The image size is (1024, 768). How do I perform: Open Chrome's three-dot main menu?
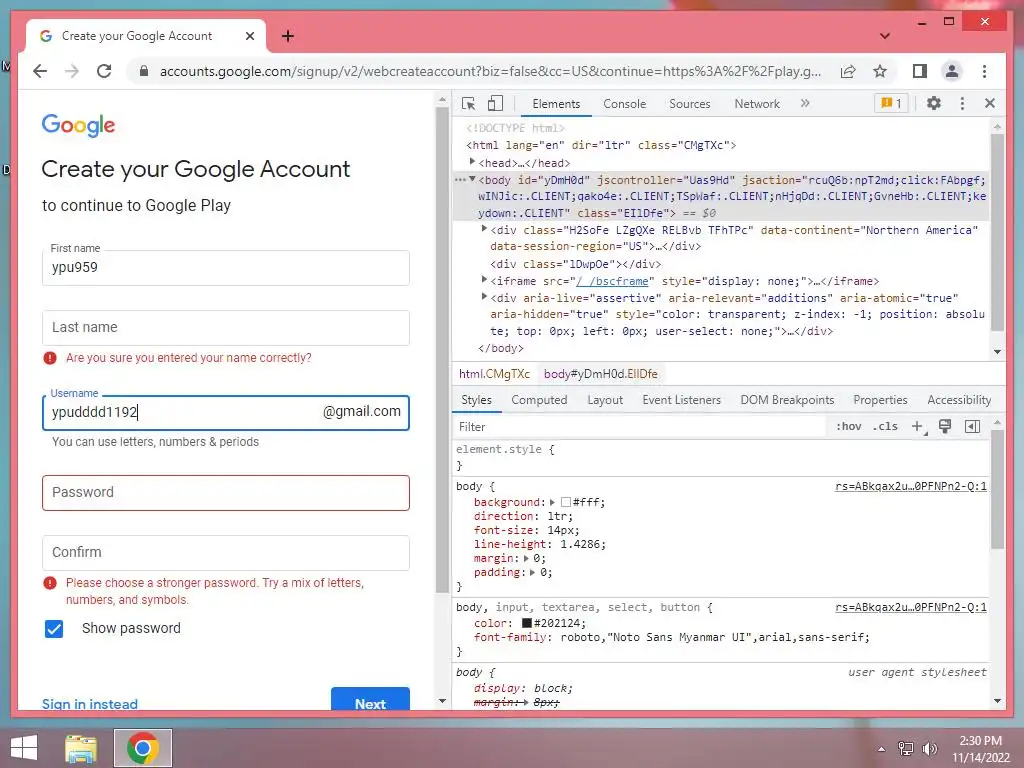(x=984, y=71)
